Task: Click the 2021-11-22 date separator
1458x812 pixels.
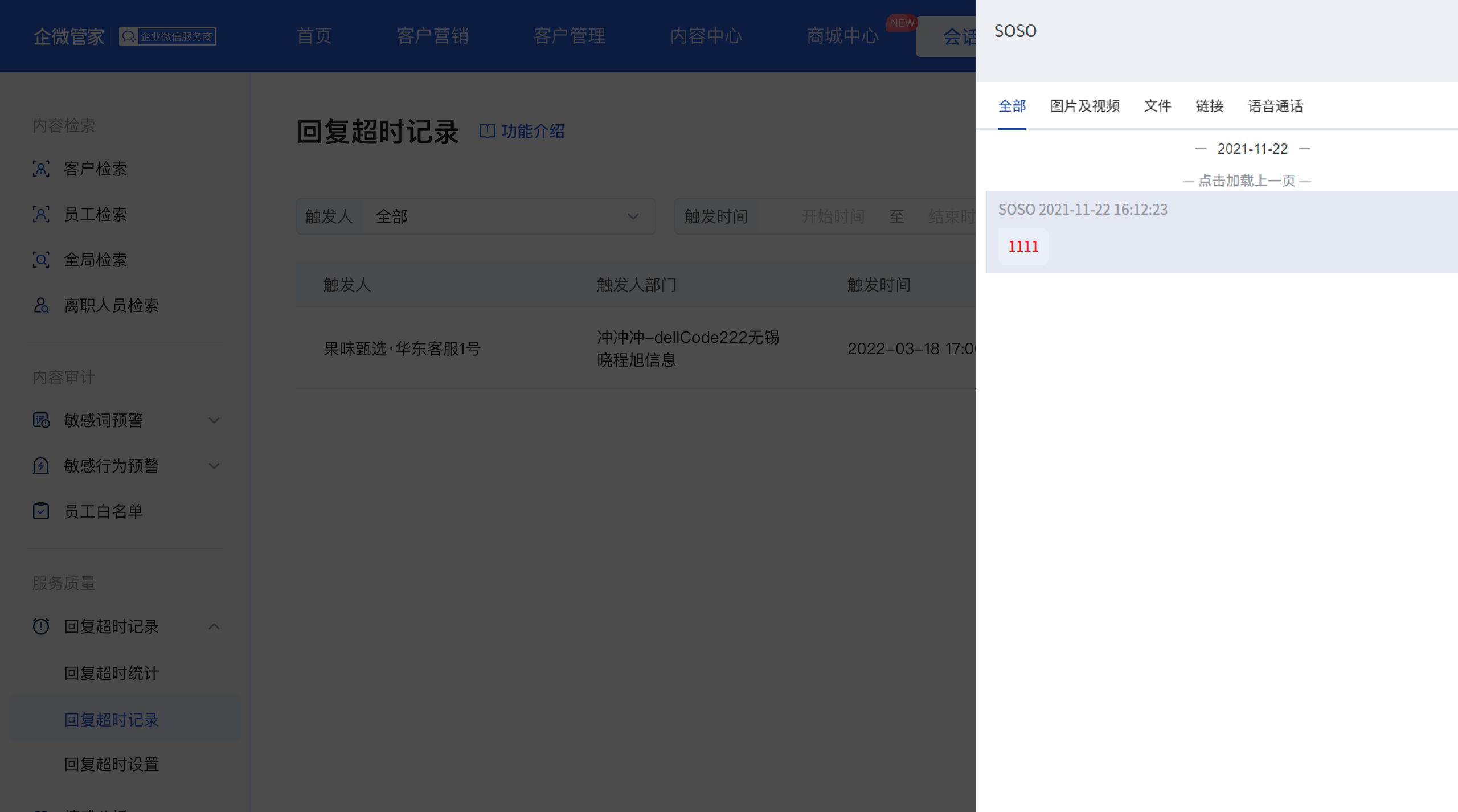Action: [1252, 149]
